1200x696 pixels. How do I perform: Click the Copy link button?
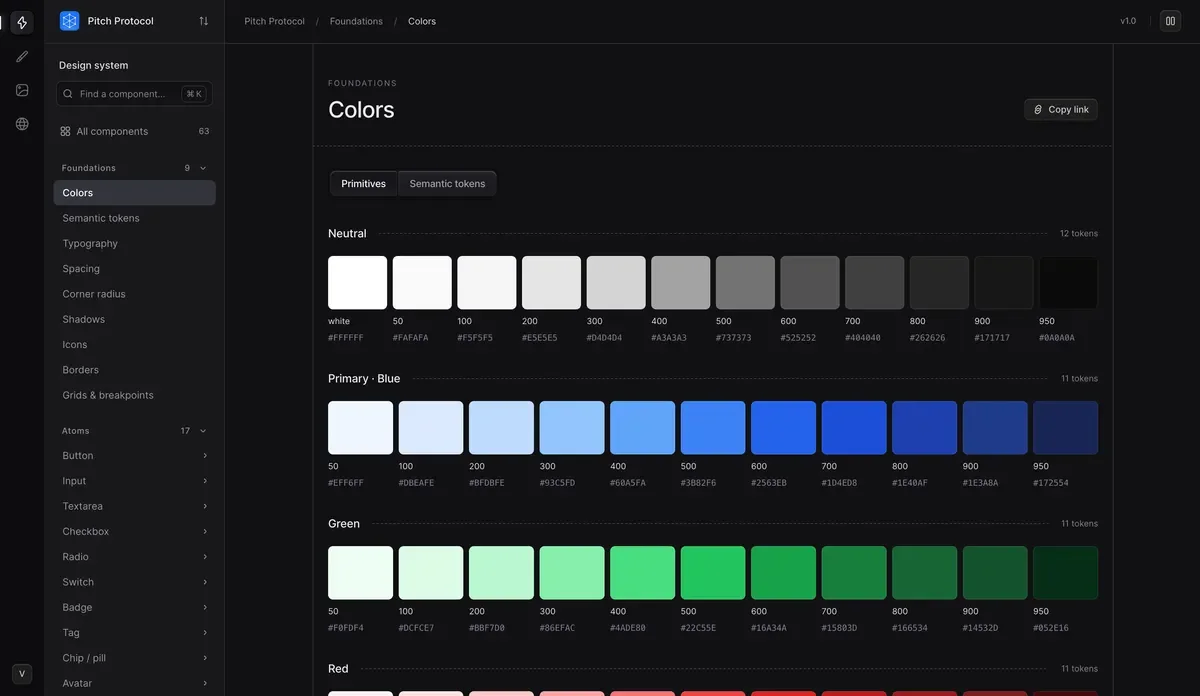(1061, 109)
